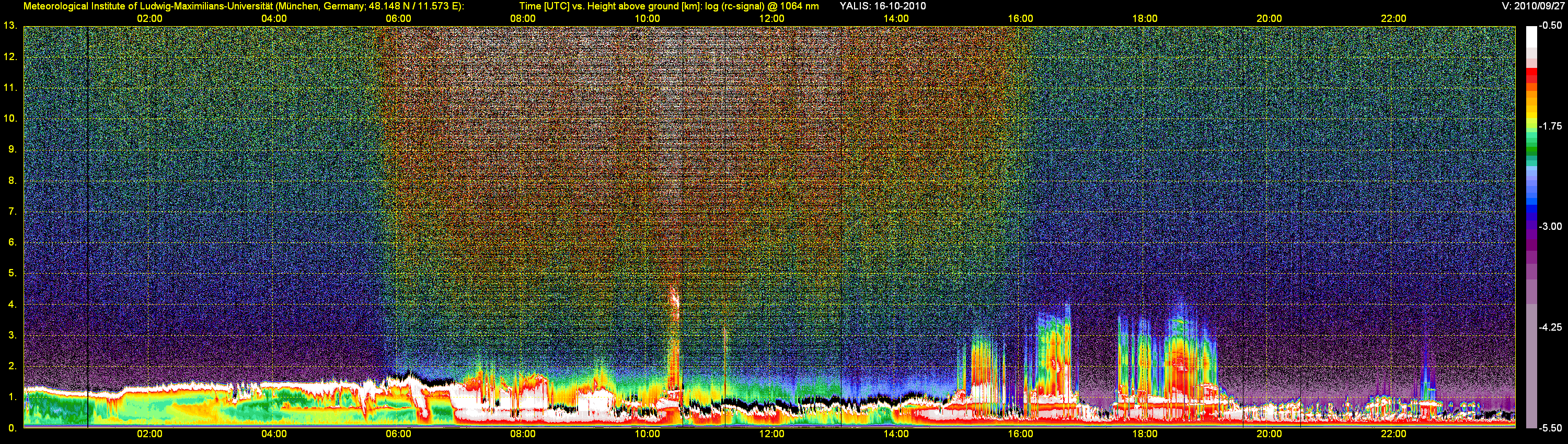
Task: Click the 7. km height axis label
Action: click(x=13, y=211)
